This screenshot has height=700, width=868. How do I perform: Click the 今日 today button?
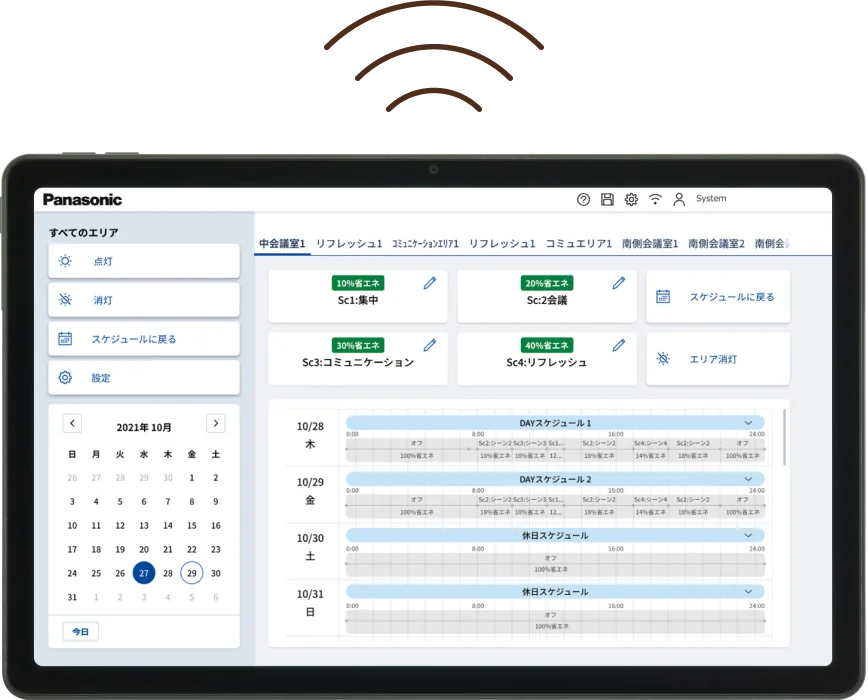tap(81, 631)
